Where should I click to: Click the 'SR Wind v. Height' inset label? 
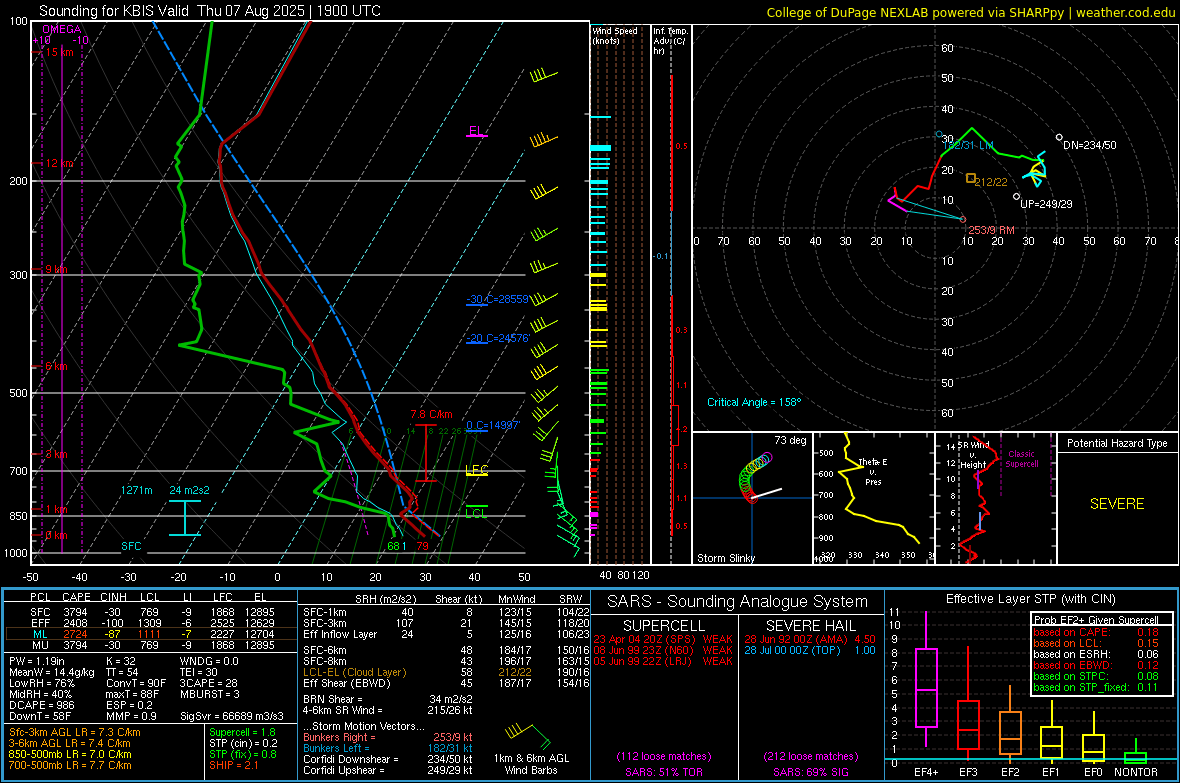pyautogui.click(x=973, y=455)
